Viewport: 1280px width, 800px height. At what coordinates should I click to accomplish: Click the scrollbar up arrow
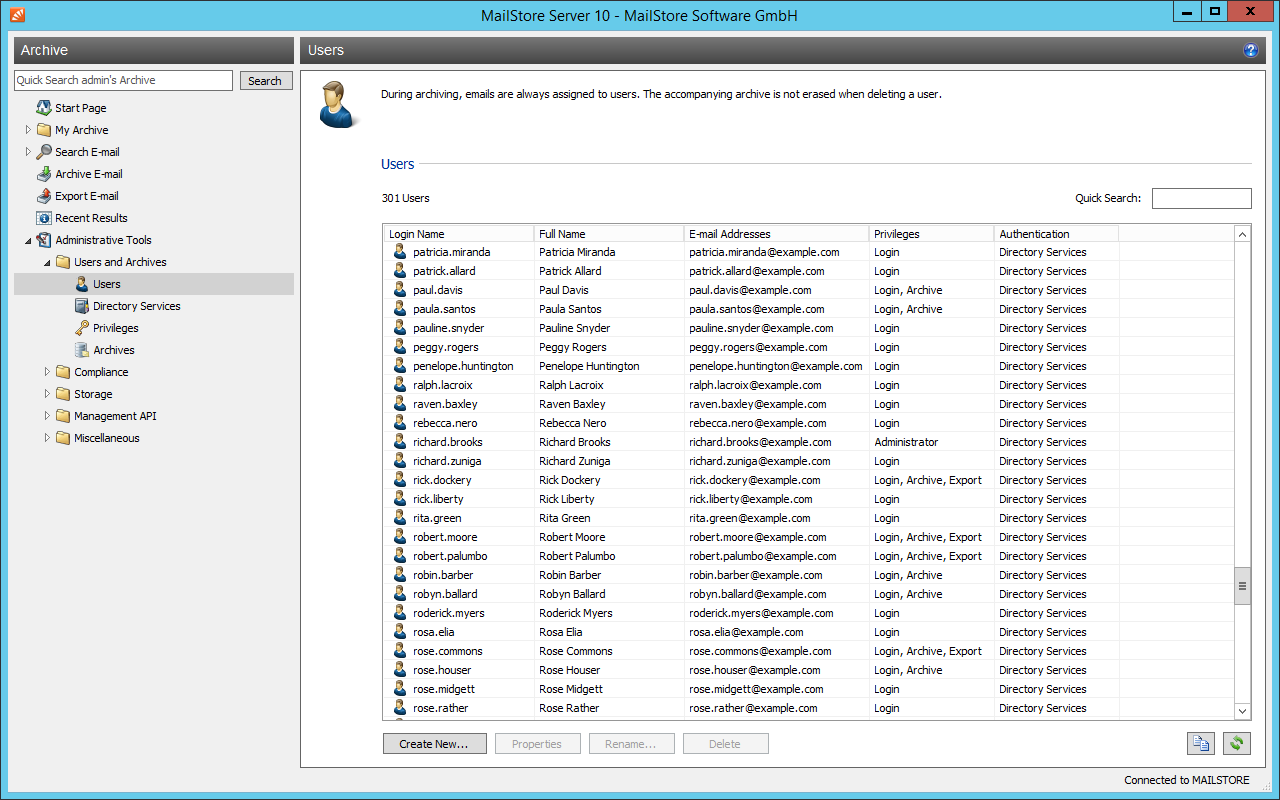tap(1243, 234)
